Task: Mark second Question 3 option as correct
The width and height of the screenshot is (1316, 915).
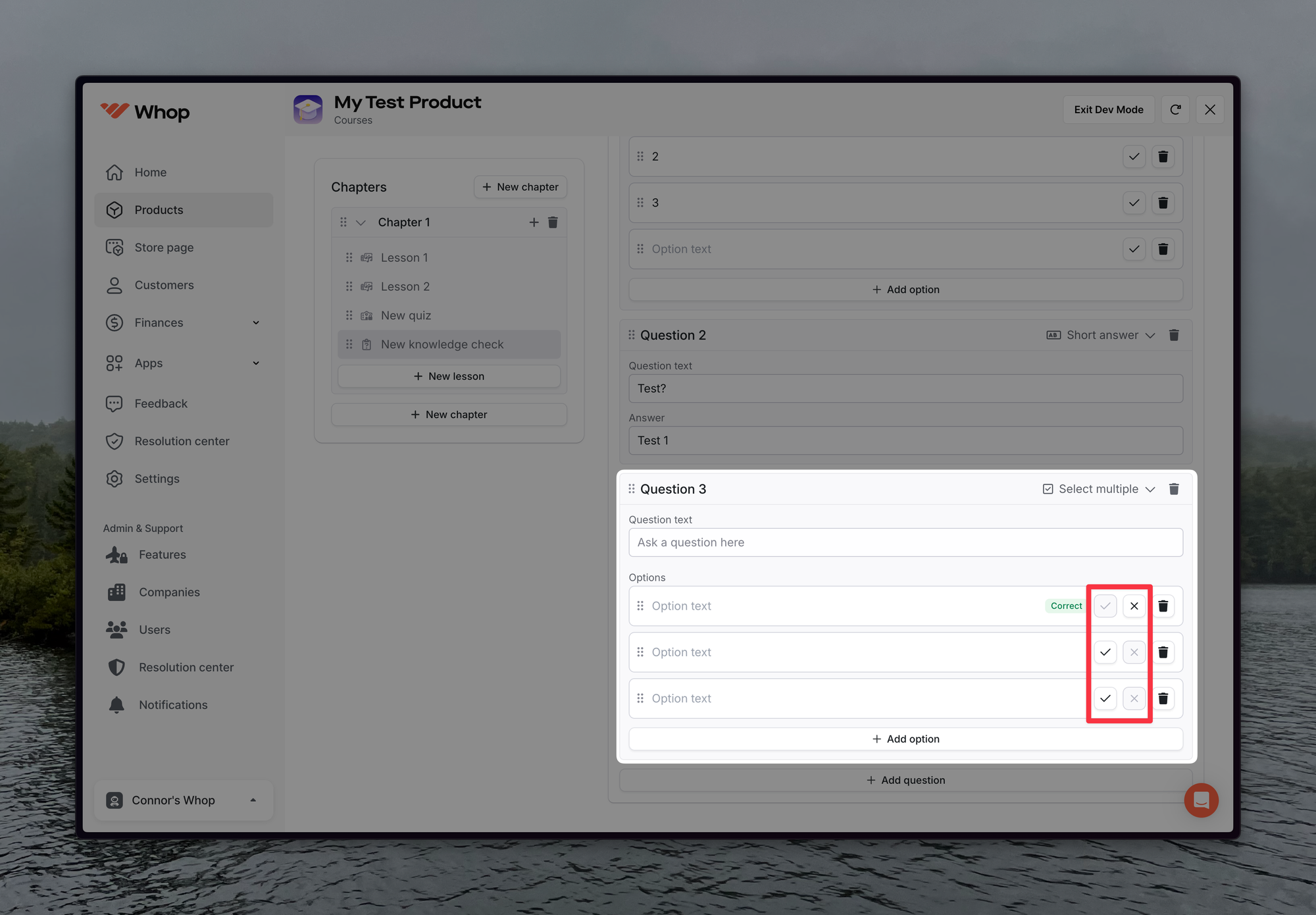Action: 1105,652
